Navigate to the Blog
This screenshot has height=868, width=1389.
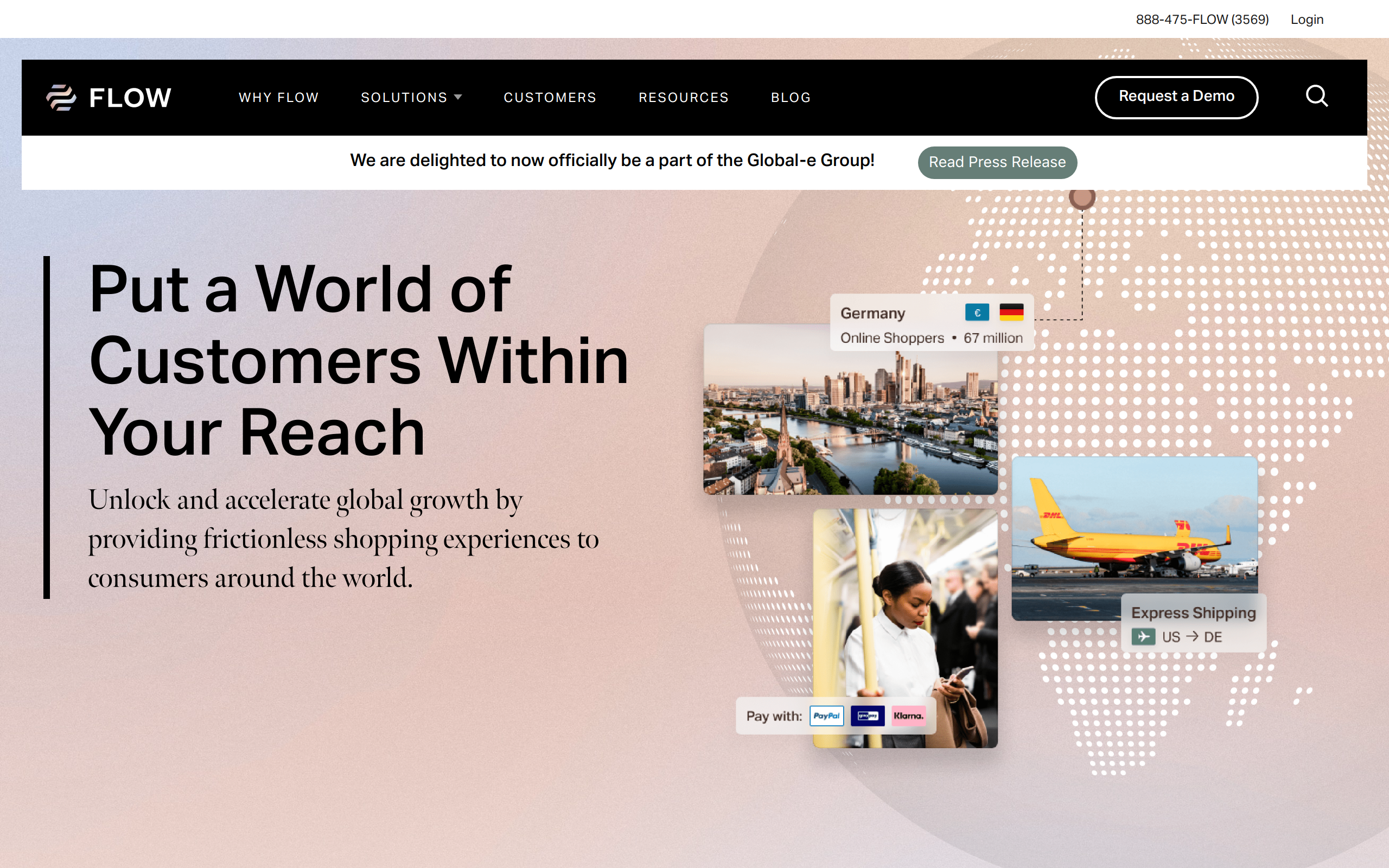pos(791,98)
